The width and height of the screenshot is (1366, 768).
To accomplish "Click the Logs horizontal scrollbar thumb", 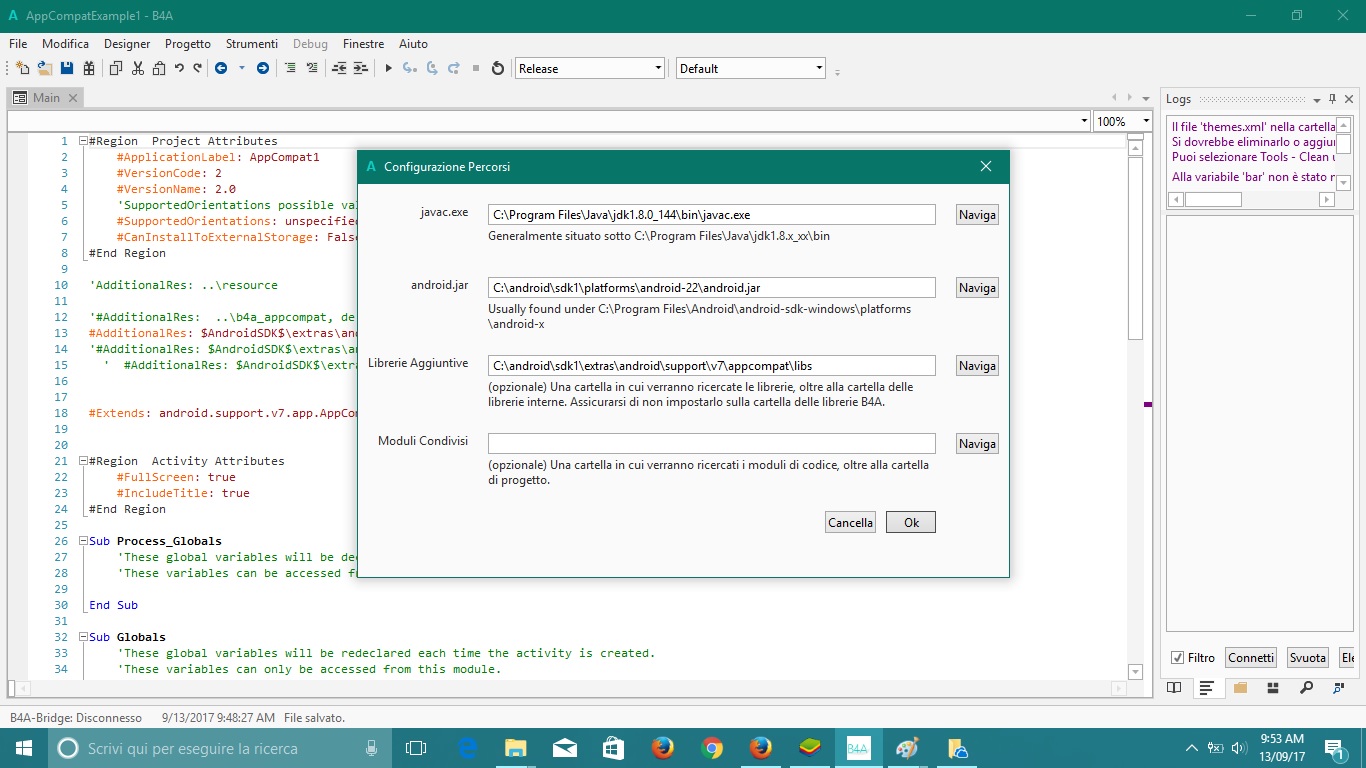I will point(1213,199).
